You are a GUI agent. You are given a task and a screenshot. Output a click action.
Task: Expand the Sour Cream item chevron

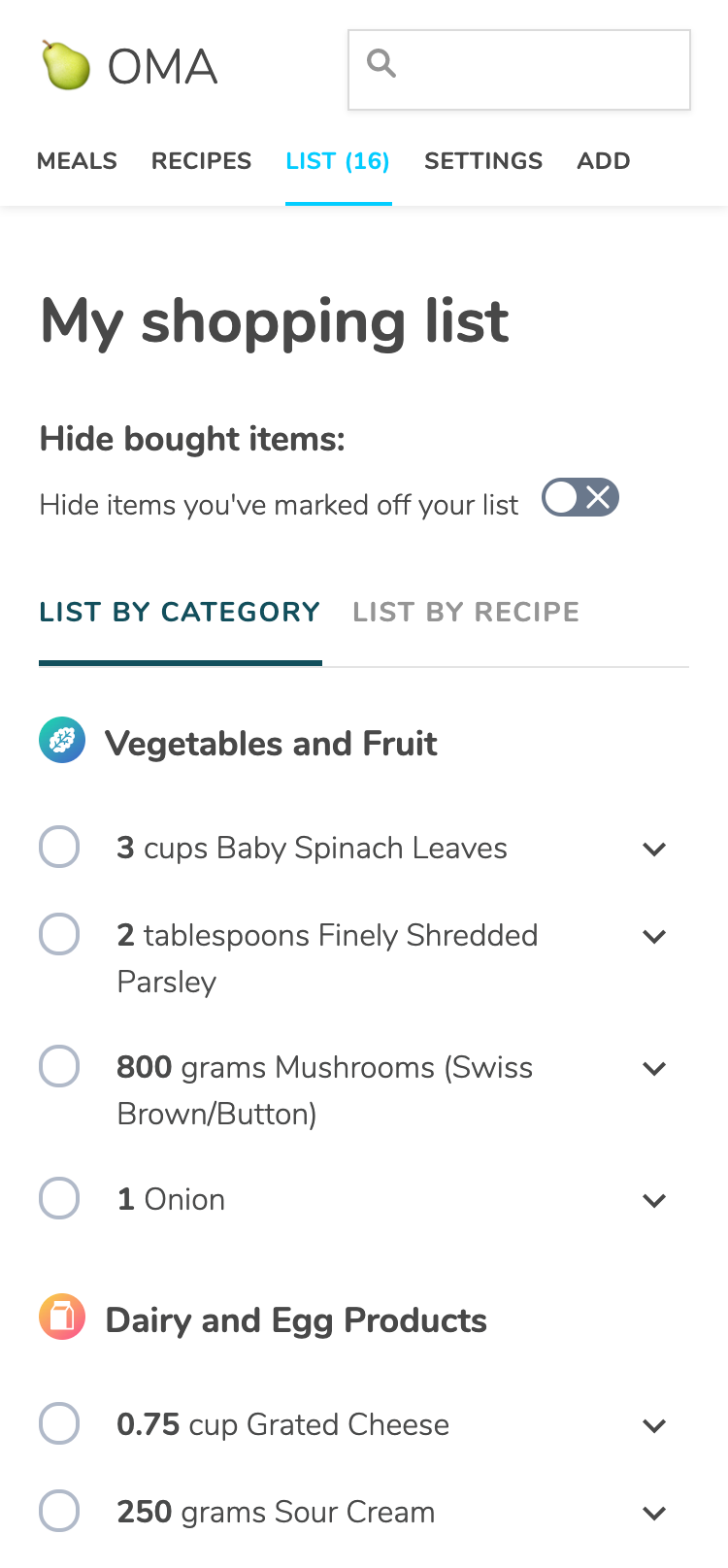coord(655,1513)
